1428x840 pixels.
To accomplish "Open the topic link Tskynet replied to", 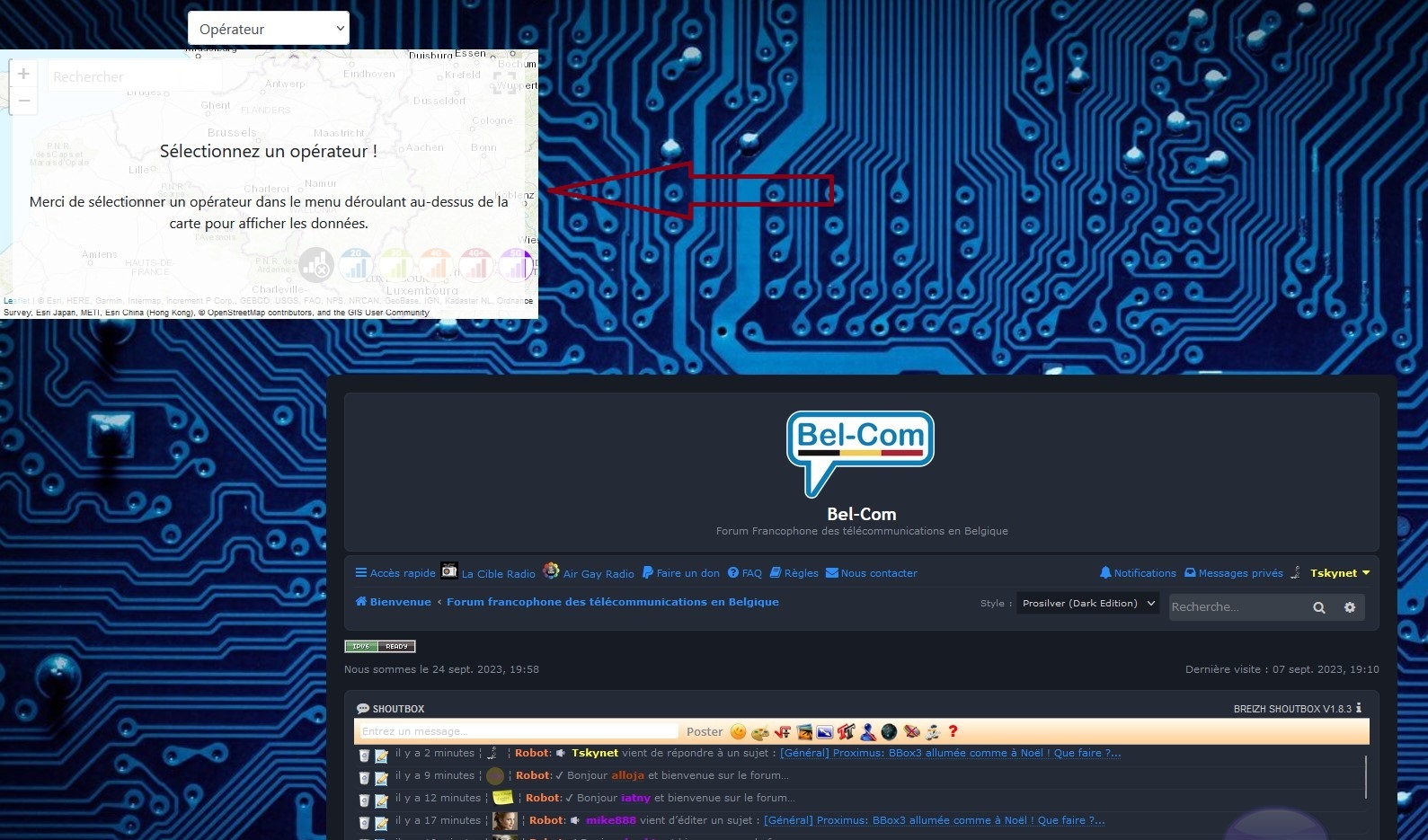I will click(x=951, y=753).
